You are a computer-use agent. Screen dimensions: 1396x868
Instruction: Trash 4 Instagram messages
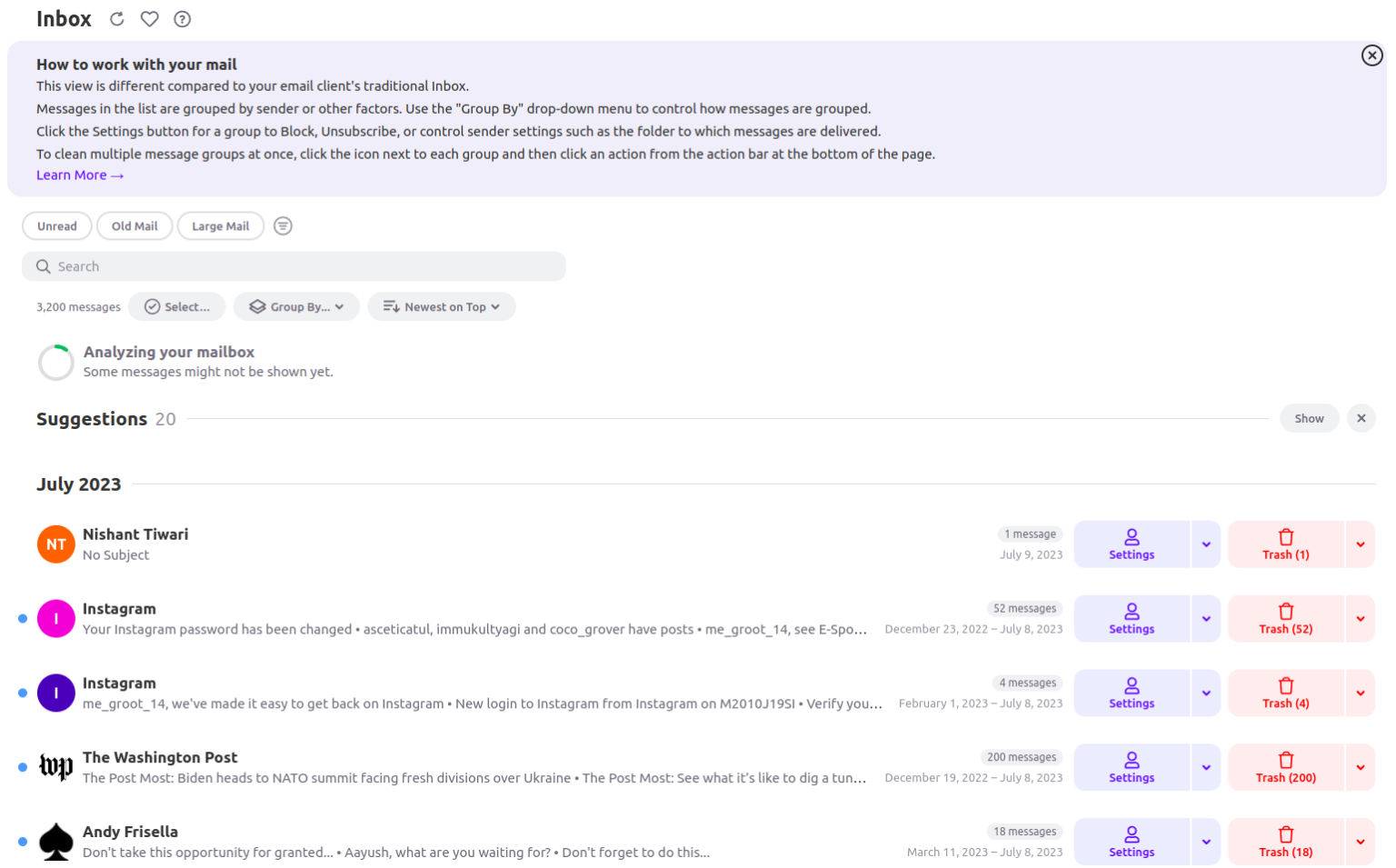(1286, 693)
